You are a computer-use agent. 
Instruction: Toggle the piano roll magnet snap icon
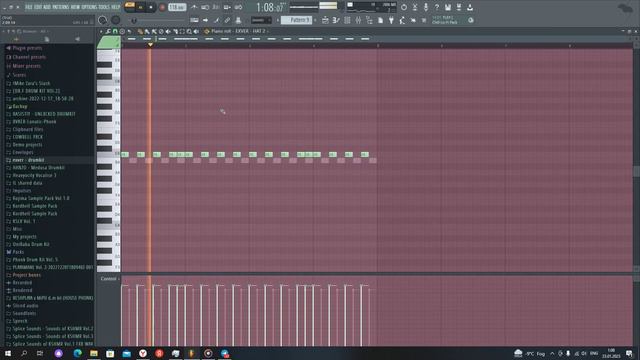click(115, 31)
